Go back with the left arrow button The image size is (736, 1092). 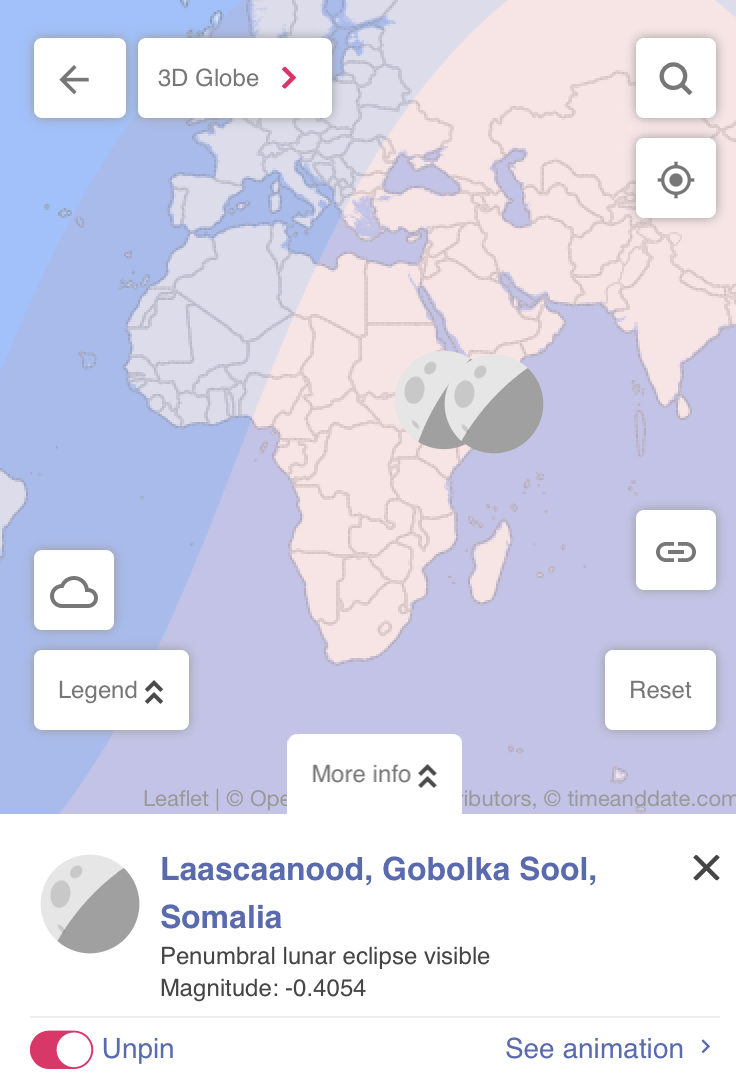[79, 78]
